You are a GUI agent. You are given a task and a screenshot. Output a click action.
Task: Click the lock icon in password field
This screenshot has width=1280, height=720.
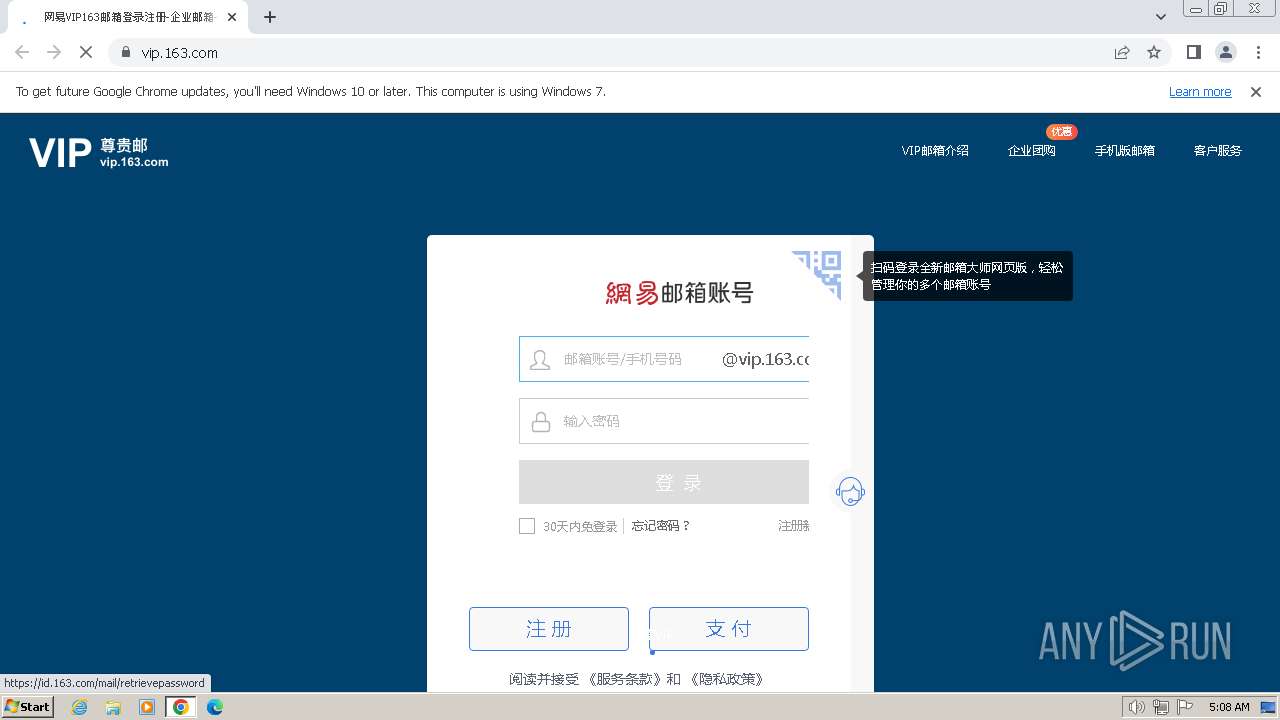tap(540, 422)
